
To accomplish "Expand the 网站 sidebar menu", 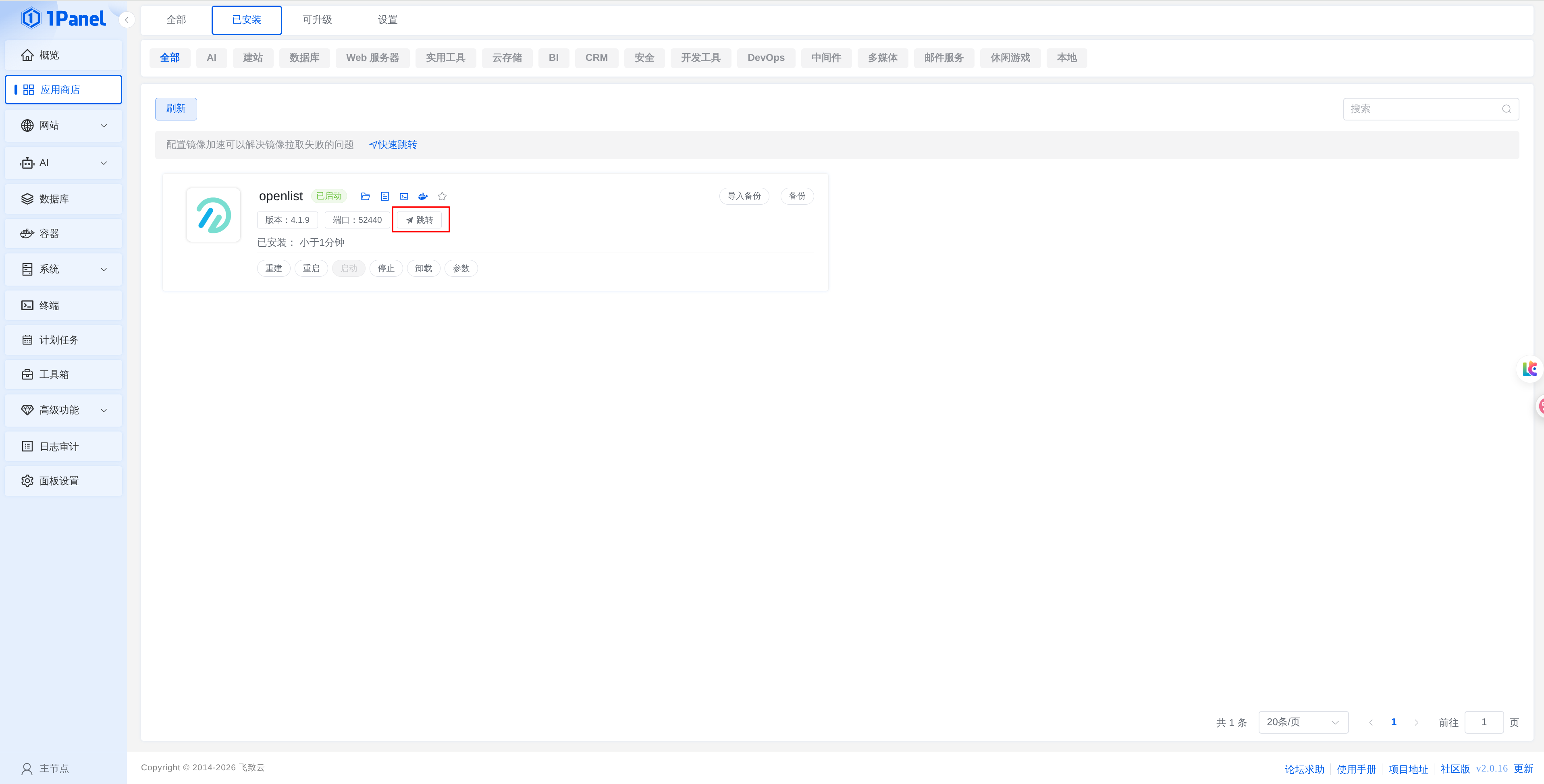I will coord(64,125).
